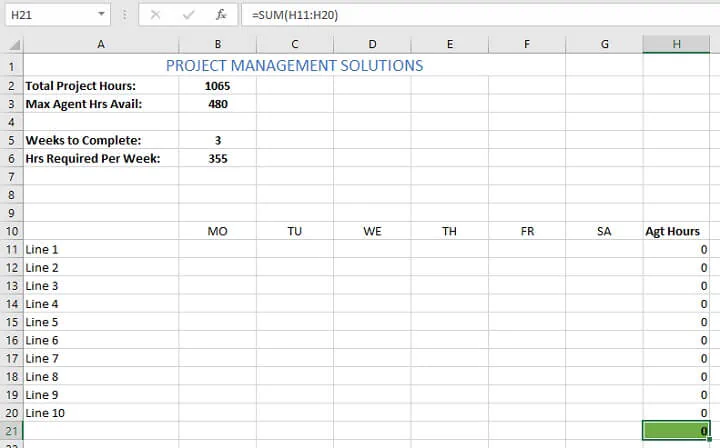The height and width of the screenshot is (448, 720).
Task: Select column G header
Action: [604, 45]
